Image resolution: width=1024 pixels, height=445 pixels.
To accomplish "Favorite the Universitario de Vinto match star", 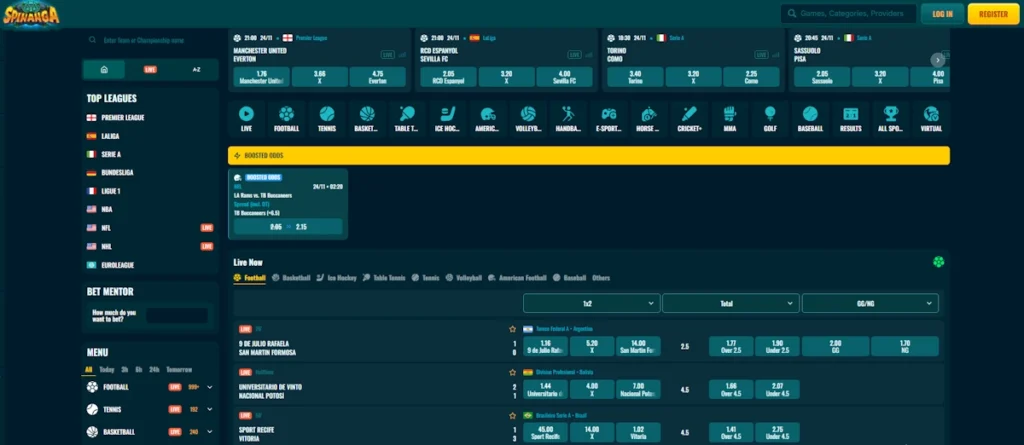I will pyautogui.click(x=513, y=372).
